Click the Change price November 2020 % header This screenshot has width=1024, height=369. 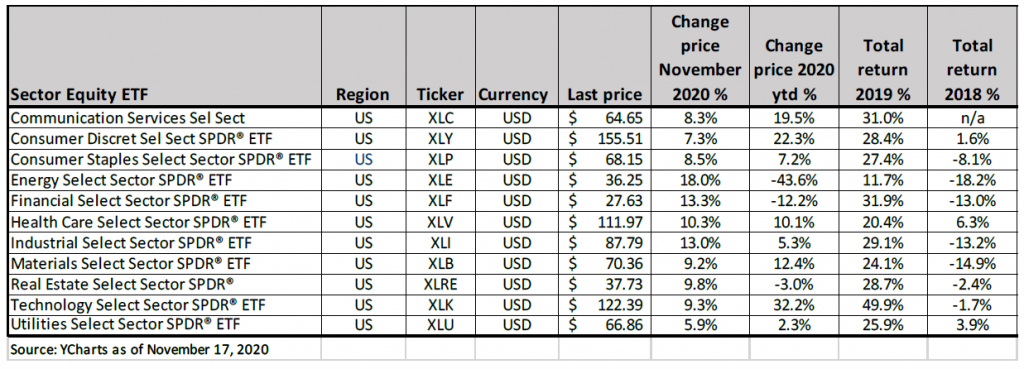pyautogui.click(x=697, y=57)
